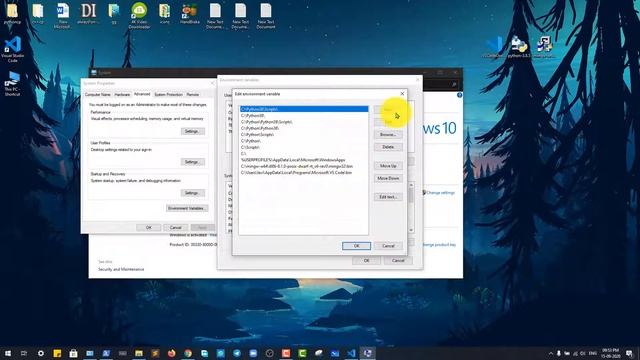Image resolution: width=640 pixels, height=360 pixels.
Task: Open File Explorer from the taskbar
Action: pos(139,353)
